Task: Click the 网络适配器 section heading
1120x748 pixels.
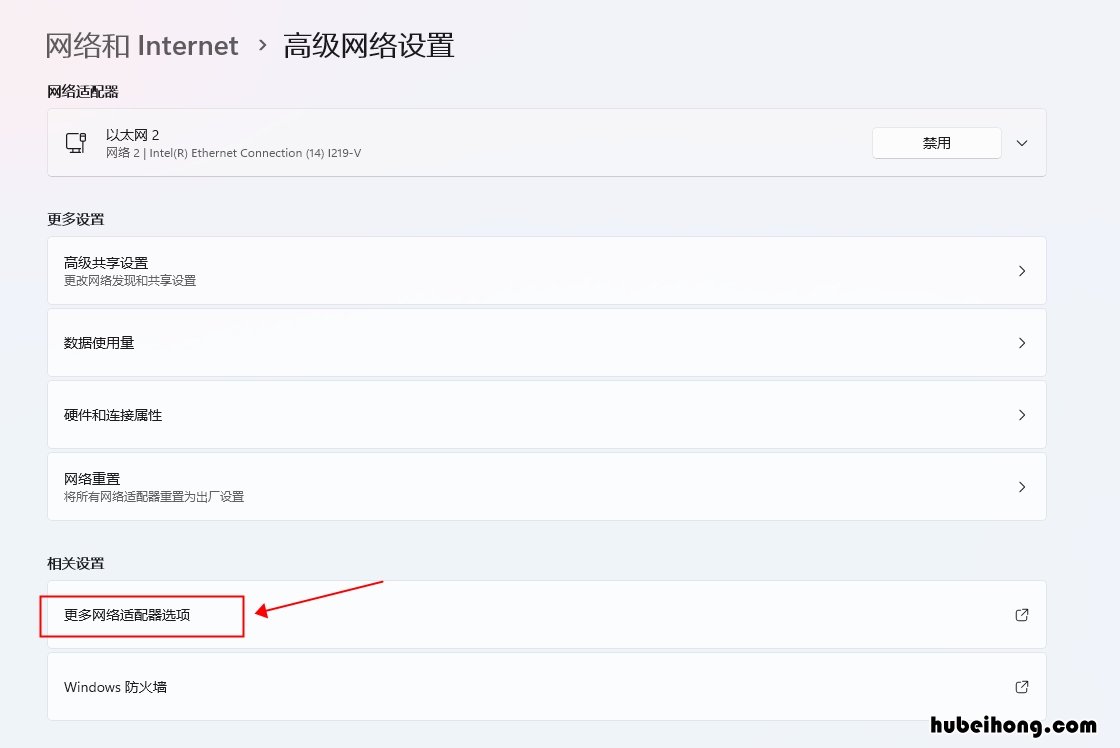Action: click(83, 91)
